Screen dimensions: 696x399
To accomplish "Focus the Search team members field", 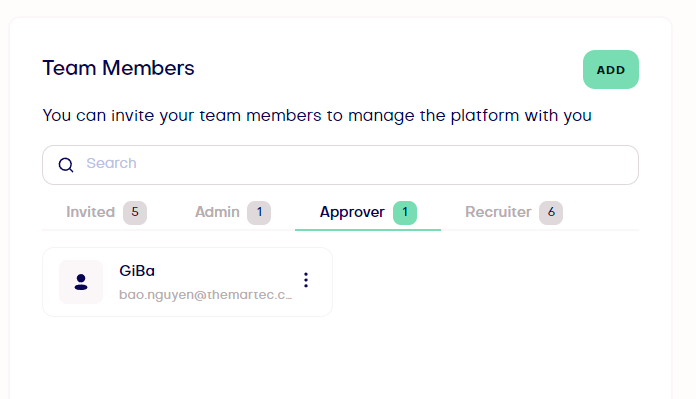I will 340,165.
